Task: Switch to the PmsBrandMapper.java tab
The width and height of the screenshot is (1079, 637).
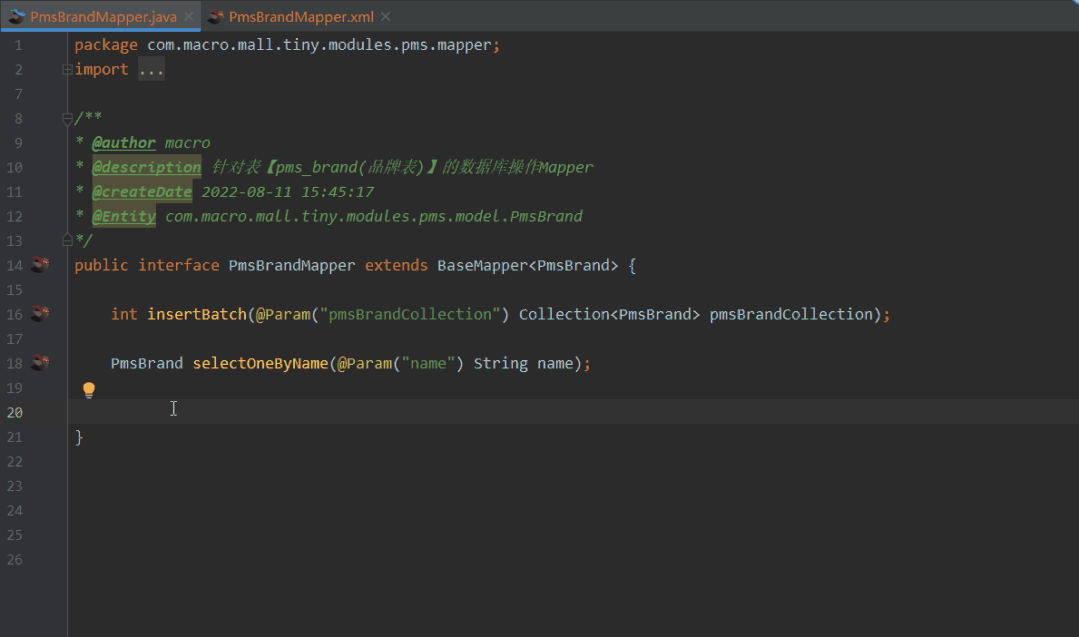Action: (x=103, y=17)
